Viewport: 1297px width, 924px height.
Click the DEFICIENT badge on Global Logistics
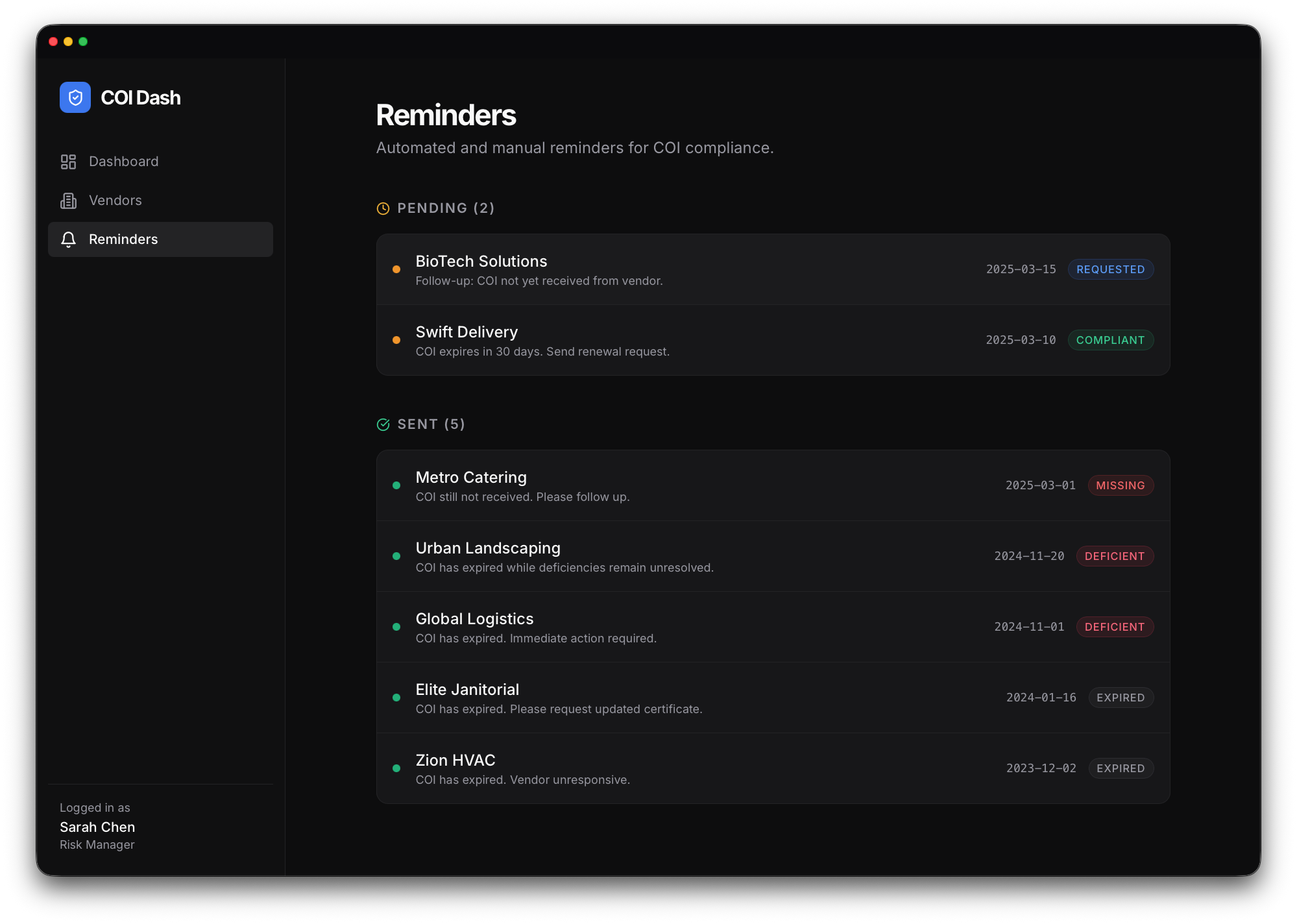coord(1115,627)
